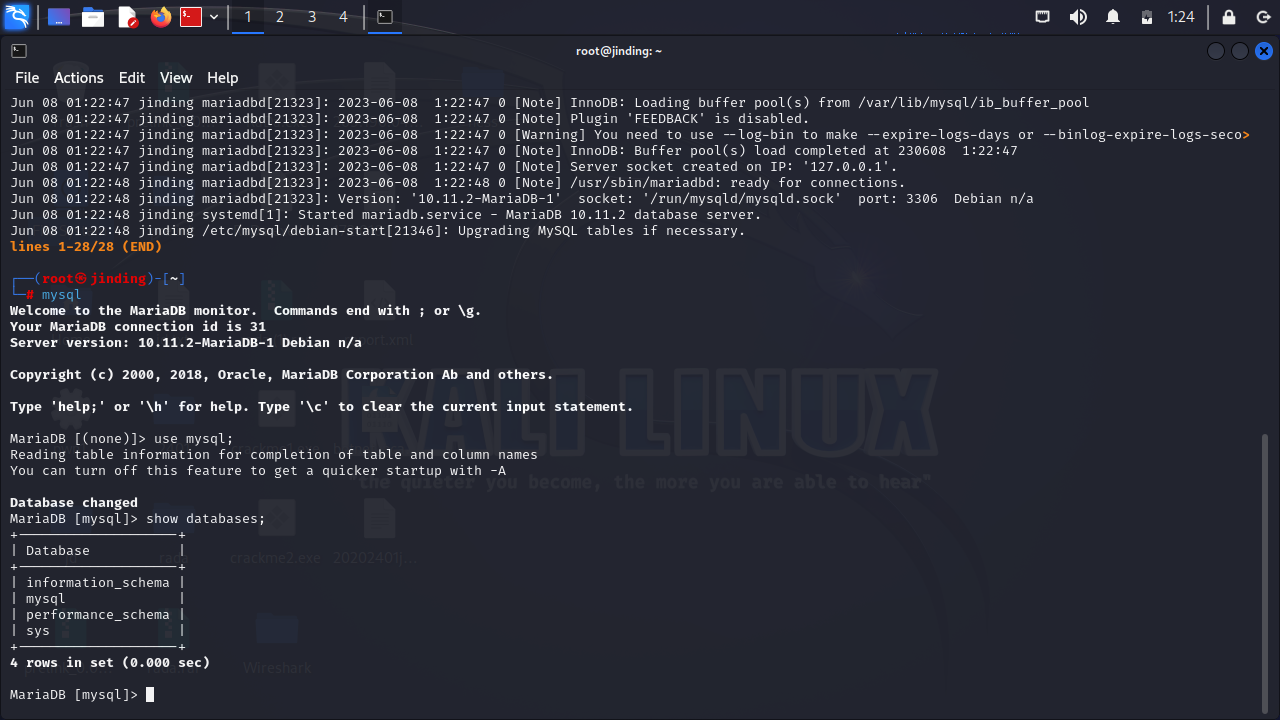Open the Kali applications menu icon
Screen dimensions: 1280x720
tap(17, 17)
